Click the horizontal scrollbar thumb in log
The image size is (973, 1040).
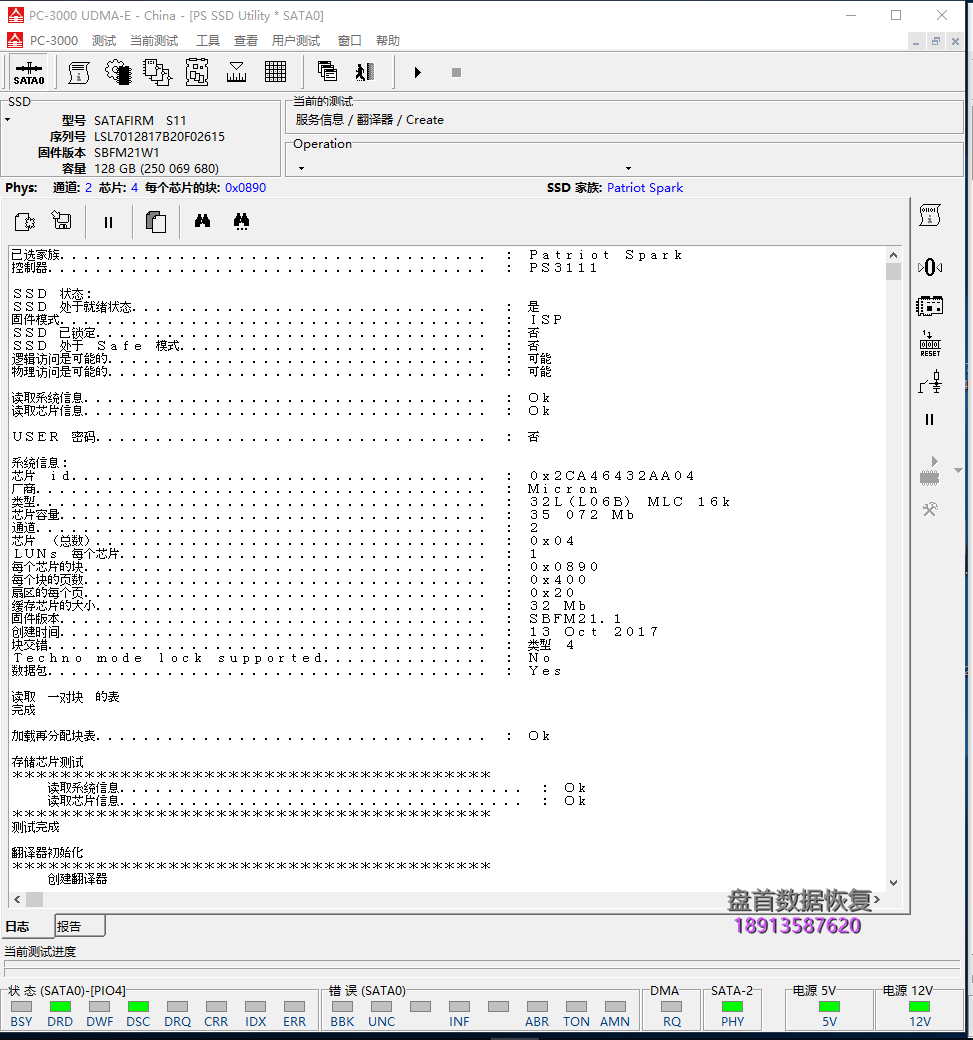click(x=34, y=899)
